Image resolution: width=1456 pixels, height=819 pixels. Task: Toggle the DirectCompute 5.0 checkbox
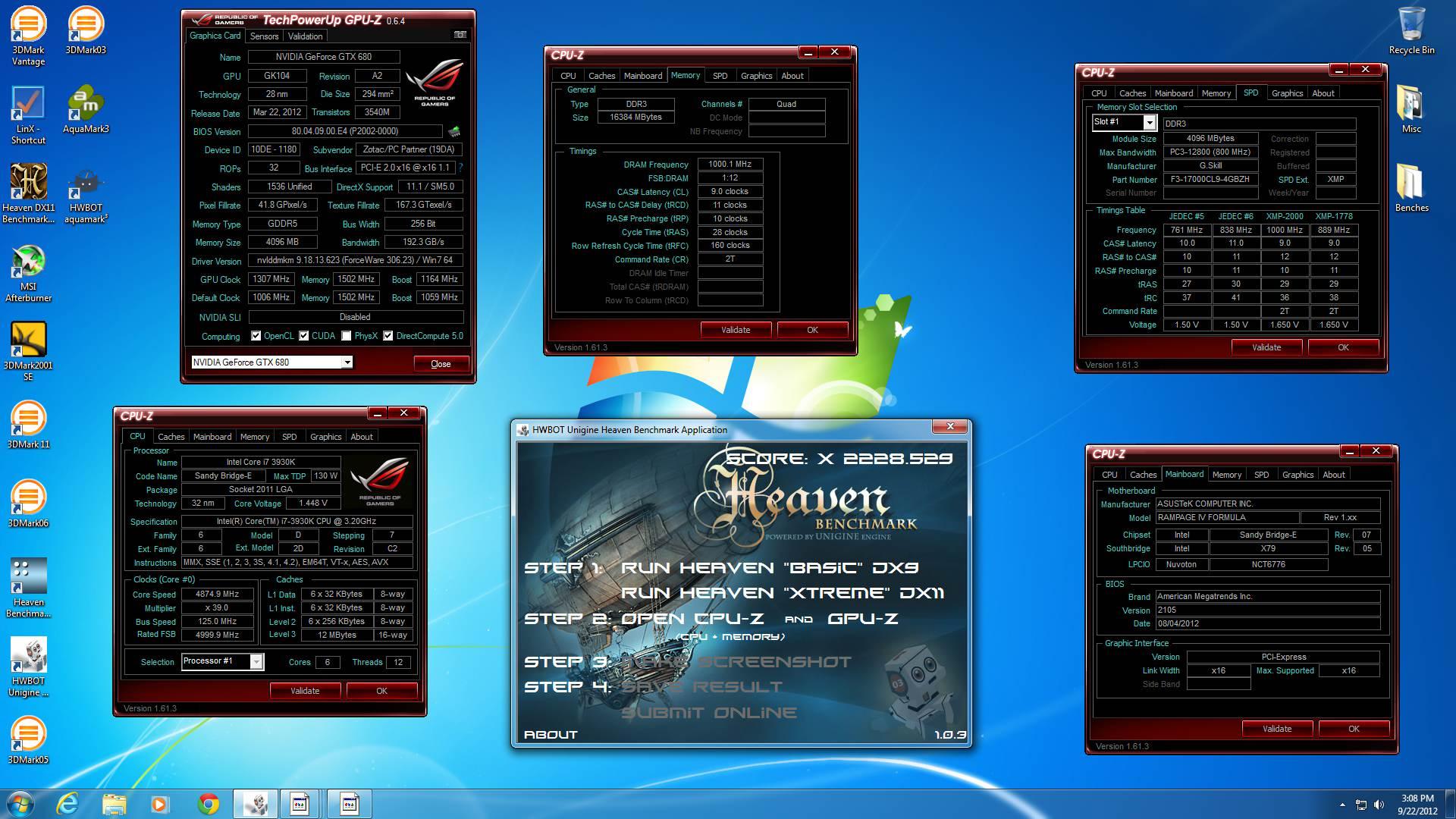tap(388, 336)
